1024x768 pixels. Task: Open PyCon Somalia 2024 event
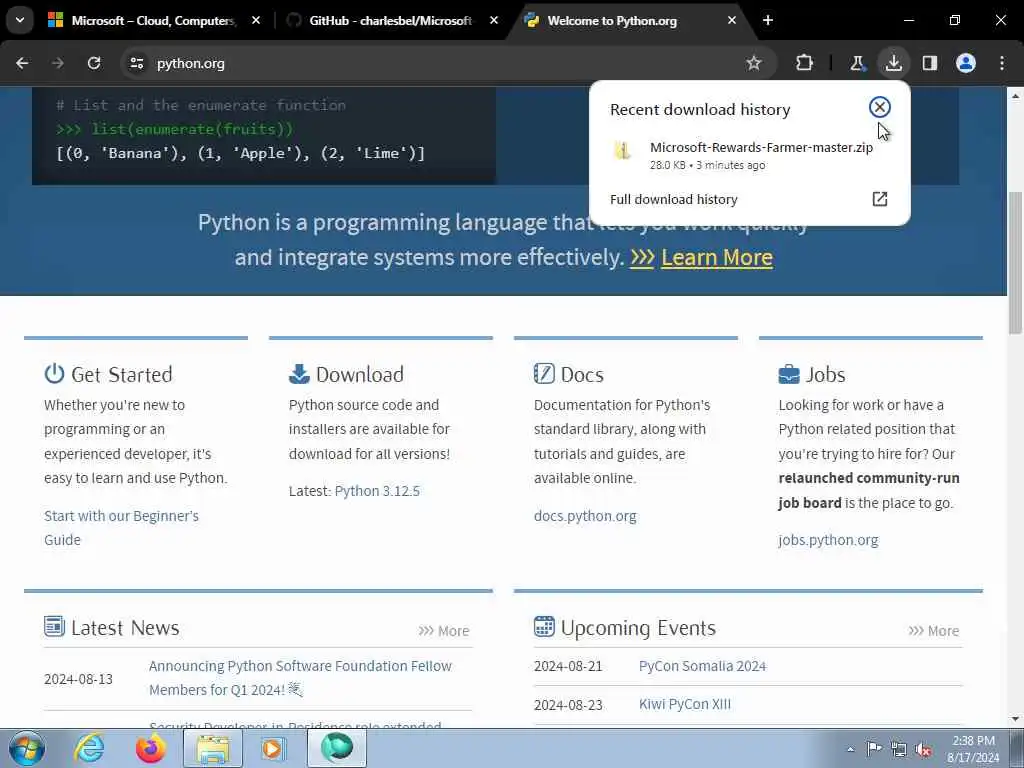pos(702,666)
